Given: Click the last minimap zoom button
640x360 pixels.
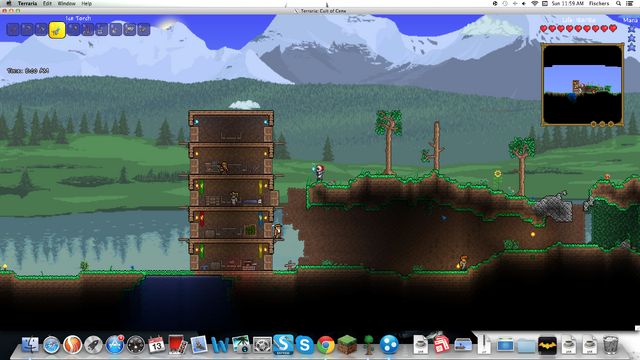Looking at the screenshot, I should 611,124.
